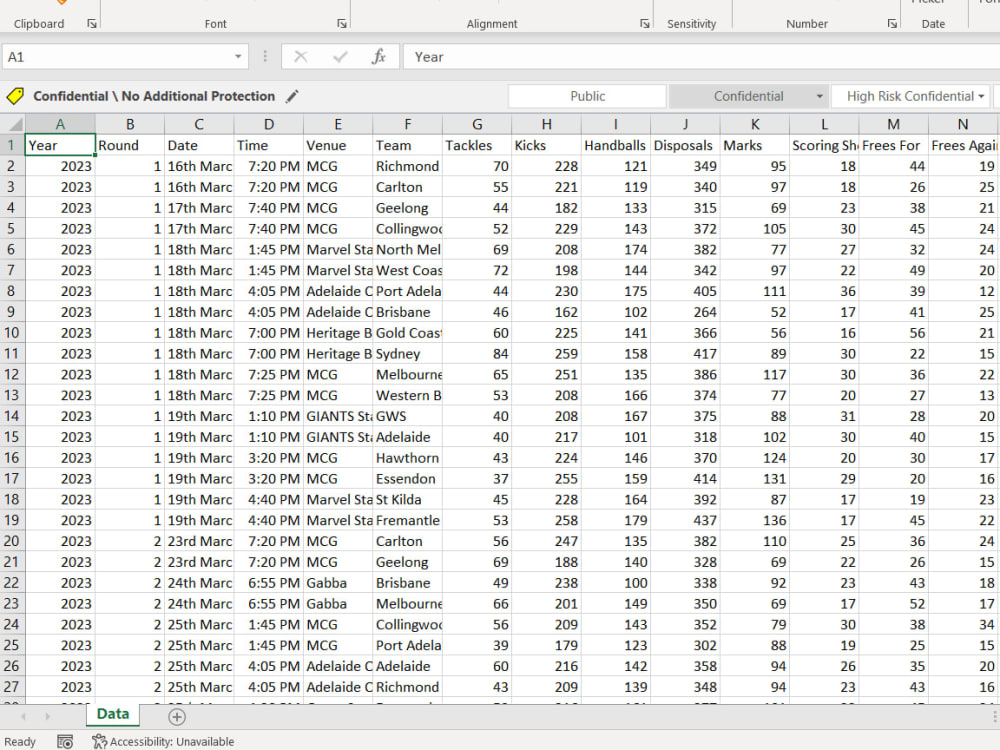
Task: Select row 20 header
Action: click(11, 541)
